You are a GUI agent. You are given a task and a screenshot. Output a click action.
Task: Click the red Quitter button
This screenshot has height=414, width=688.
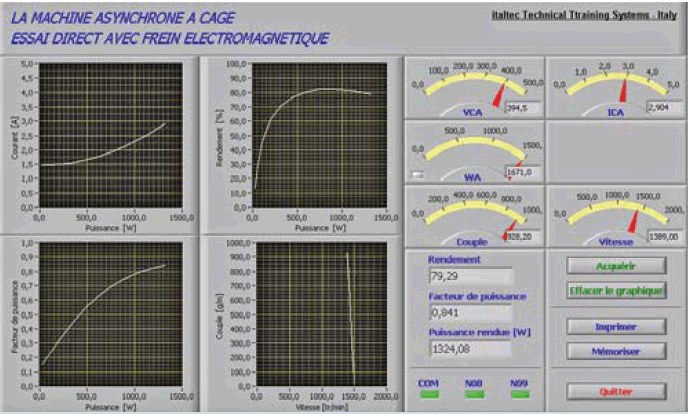(x=616, y=392)
